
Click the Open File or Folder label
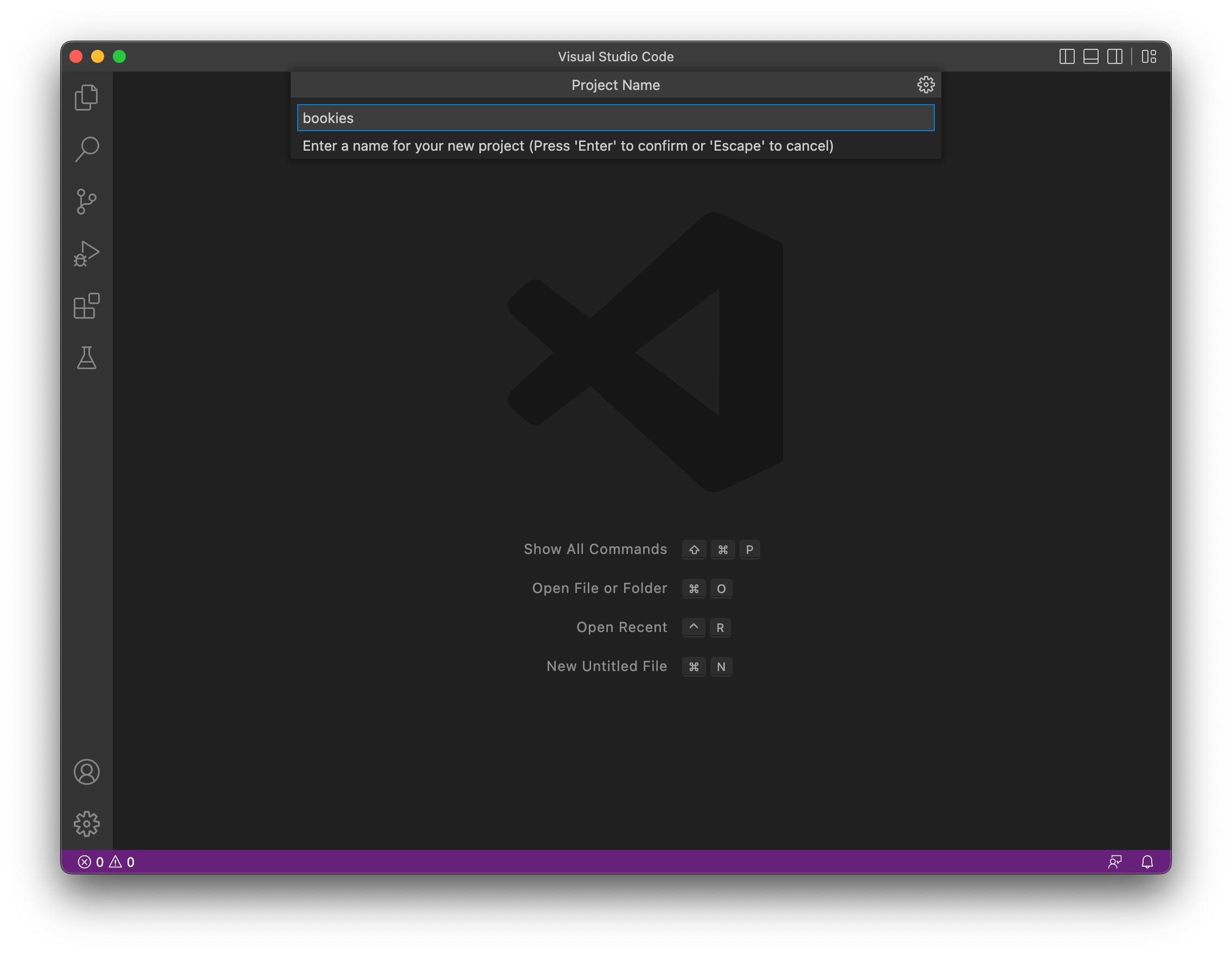[x=599, y=588]
